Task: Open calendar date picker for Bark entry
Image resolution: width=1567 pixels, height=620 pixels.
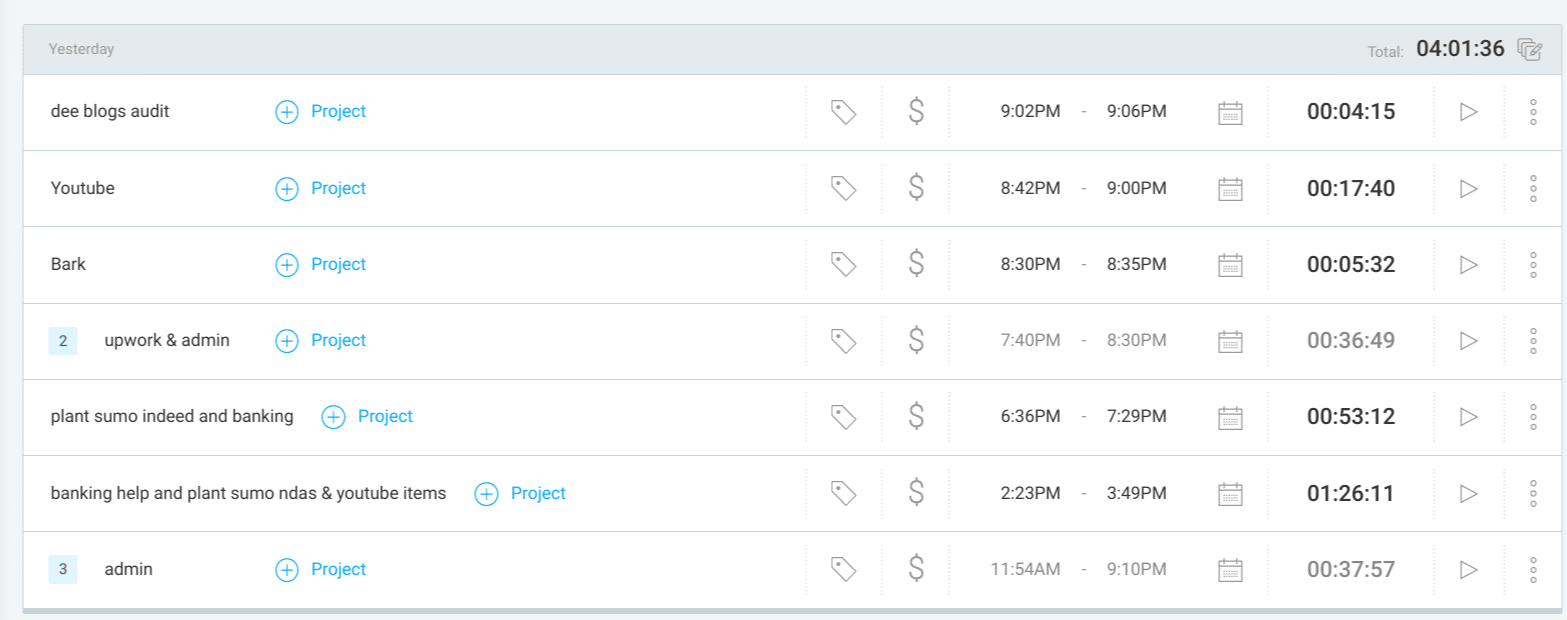Action: point(1230,265)
